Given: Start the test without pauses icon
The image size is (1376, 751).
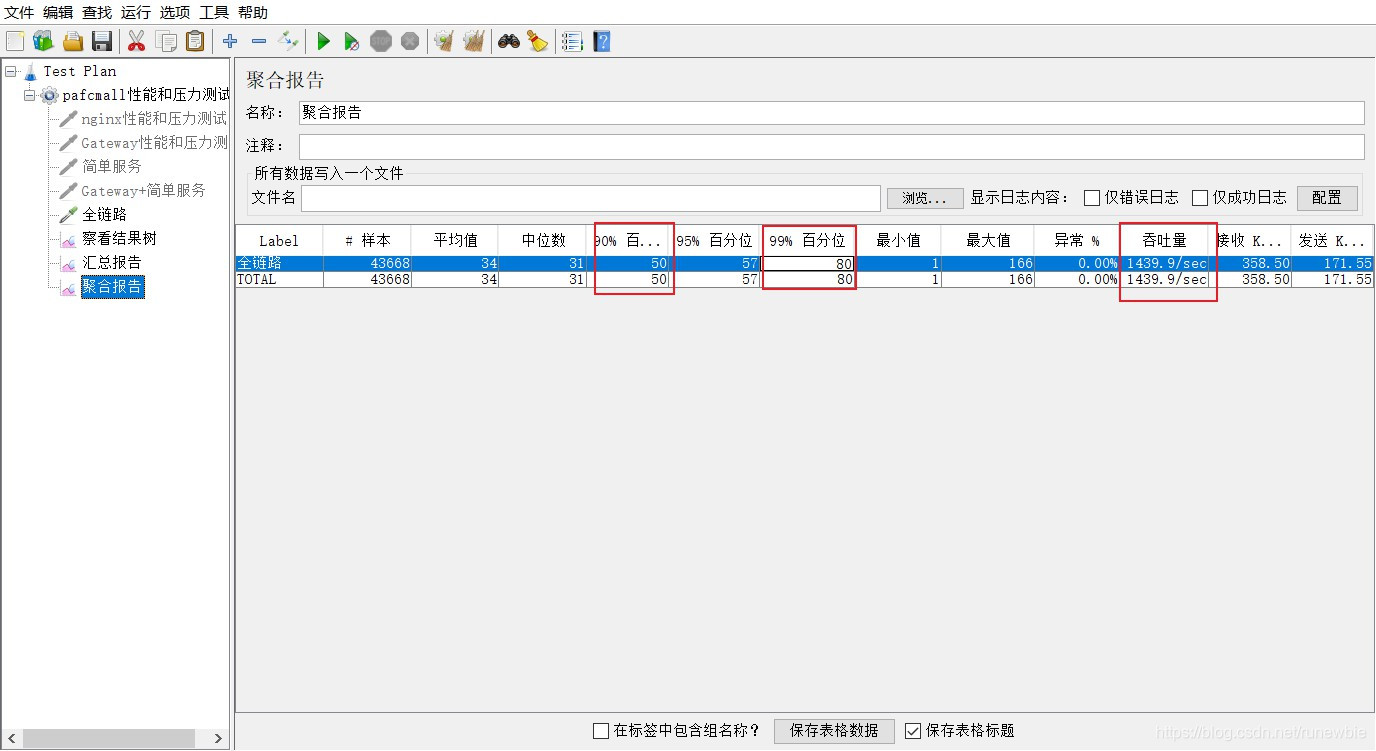Looking at the screenshot, I should (x=352, y=41).
